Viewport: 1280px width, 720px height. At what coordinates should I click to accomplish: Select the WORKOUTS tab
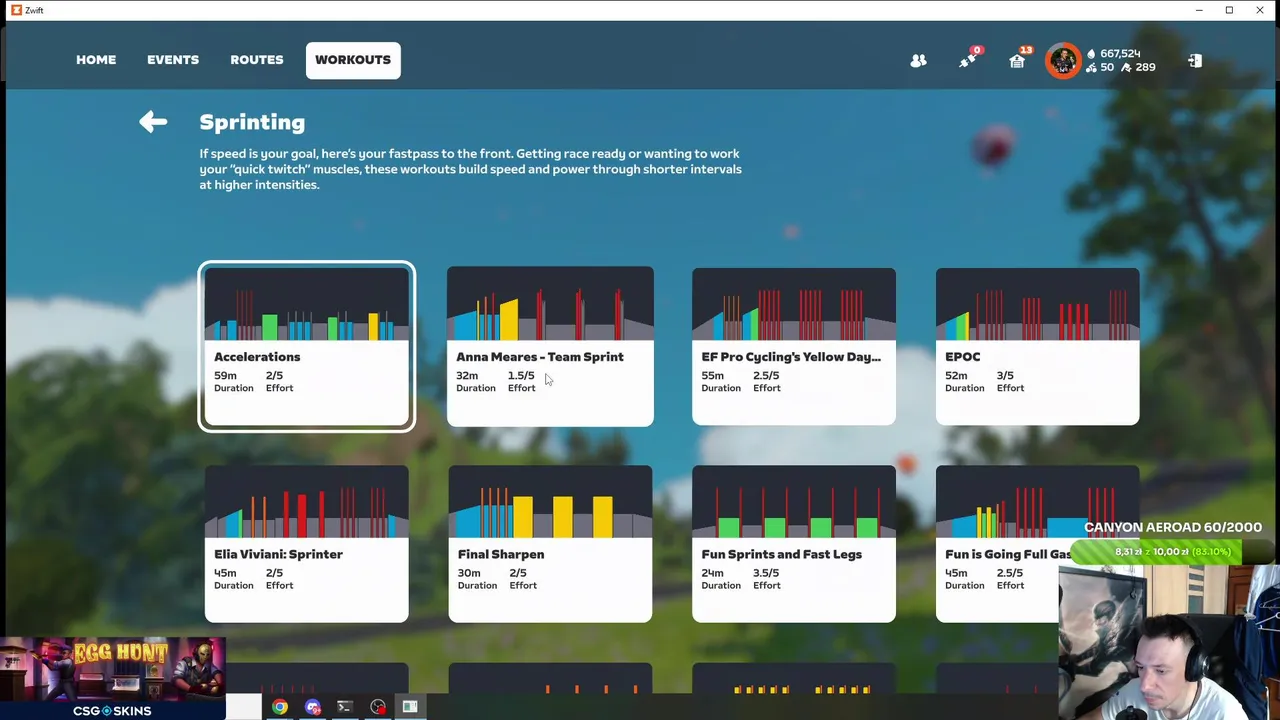coord(353,60)
